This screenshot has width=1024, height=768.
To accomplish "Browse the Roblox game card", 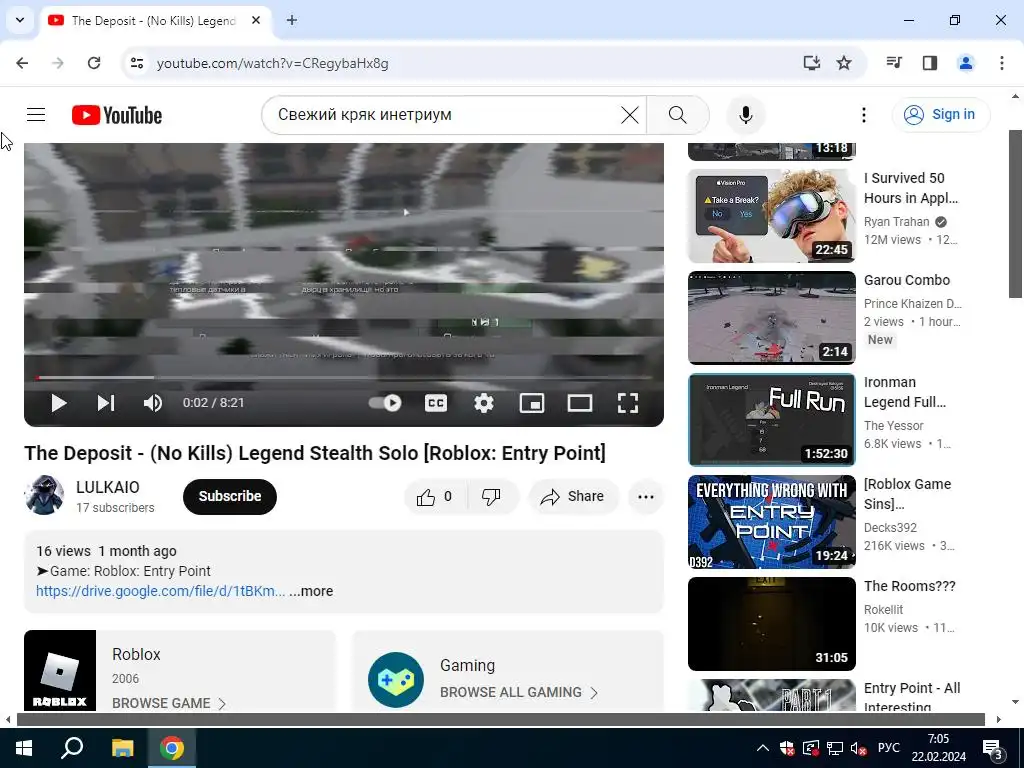I will coord(168,703).
